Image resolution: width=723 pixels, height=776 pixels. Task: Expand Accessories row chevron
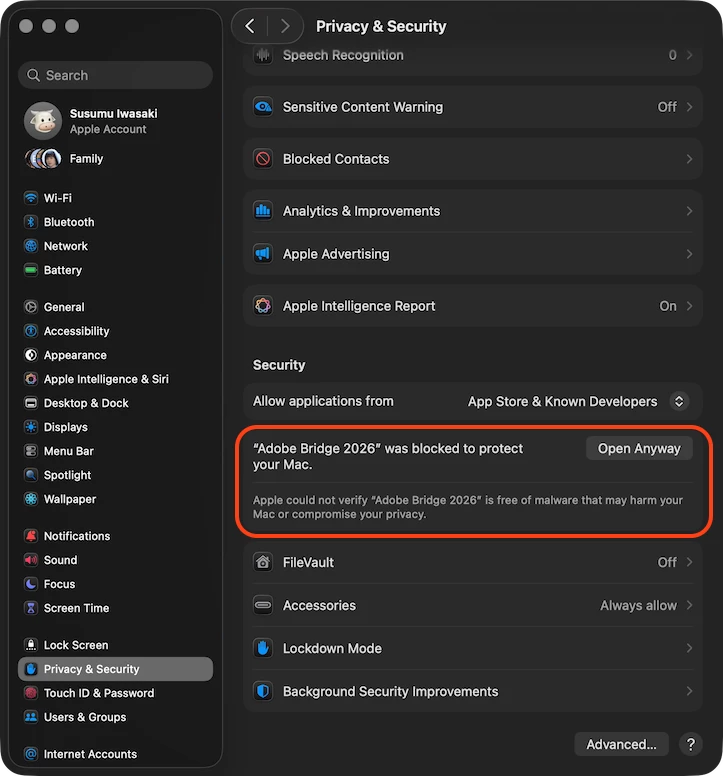689,605
